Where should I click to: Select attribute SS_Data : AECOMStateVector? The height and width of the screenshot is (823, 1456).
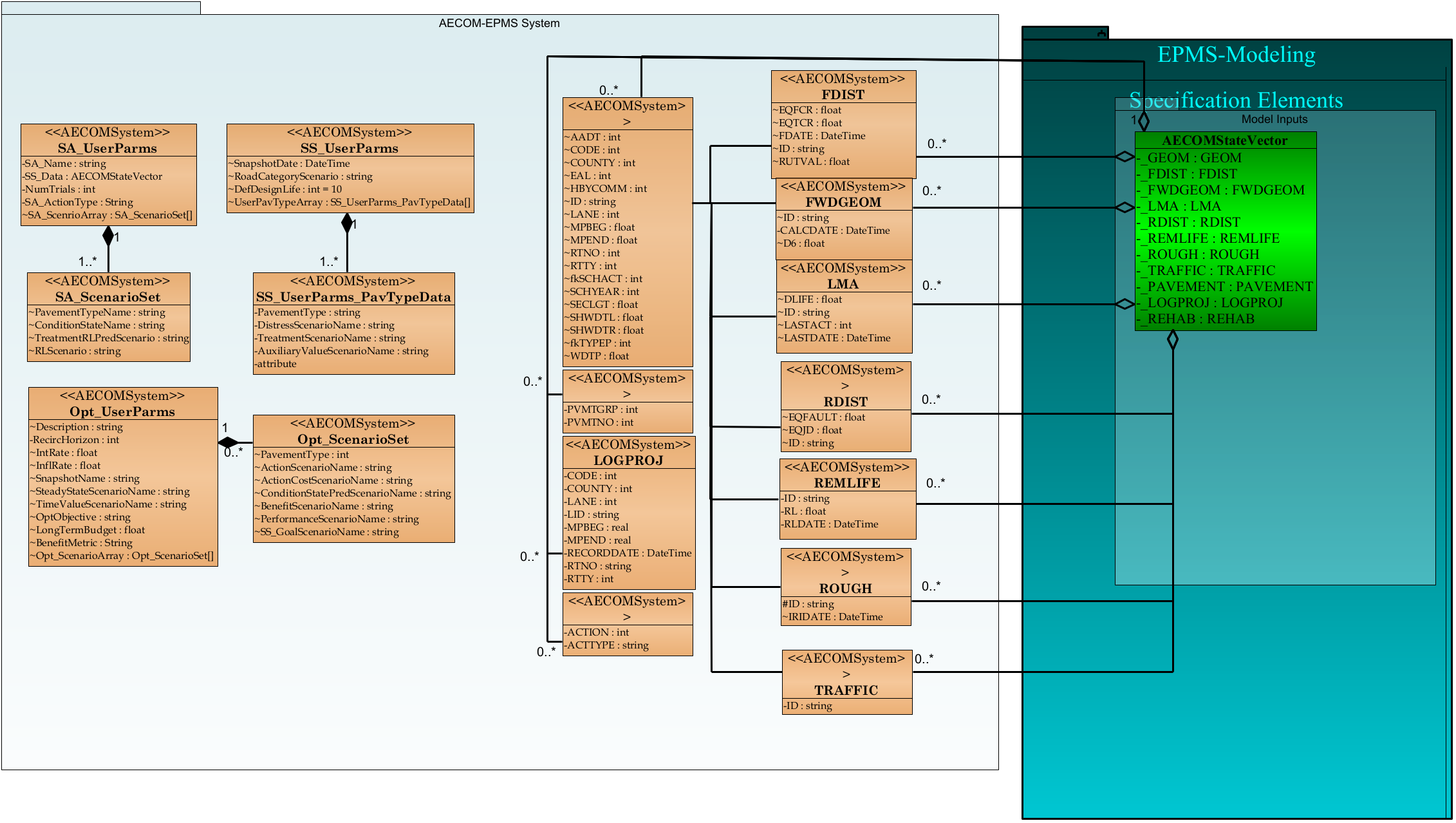coord(92,176)
